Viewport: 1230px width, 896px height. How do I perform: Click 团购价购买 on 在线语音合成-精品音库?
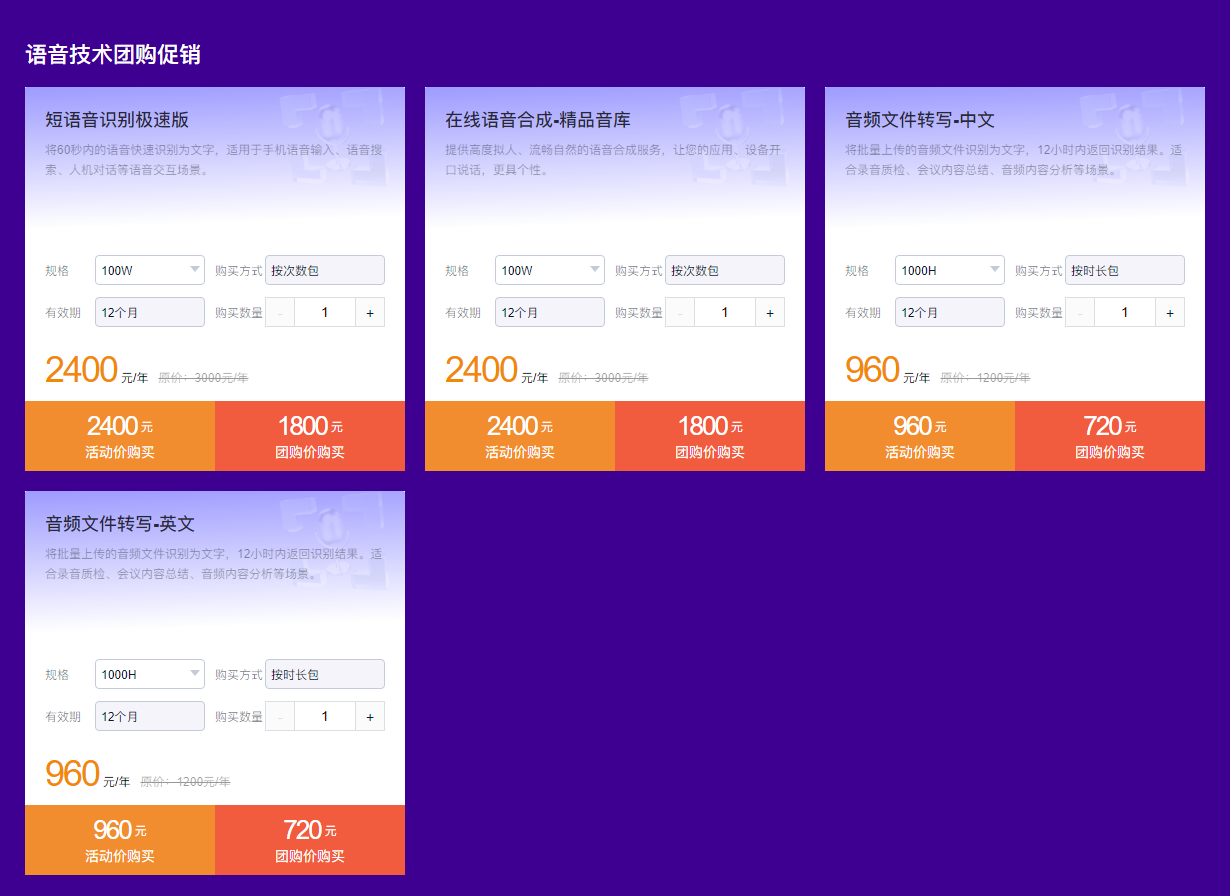tap(710, 436)
